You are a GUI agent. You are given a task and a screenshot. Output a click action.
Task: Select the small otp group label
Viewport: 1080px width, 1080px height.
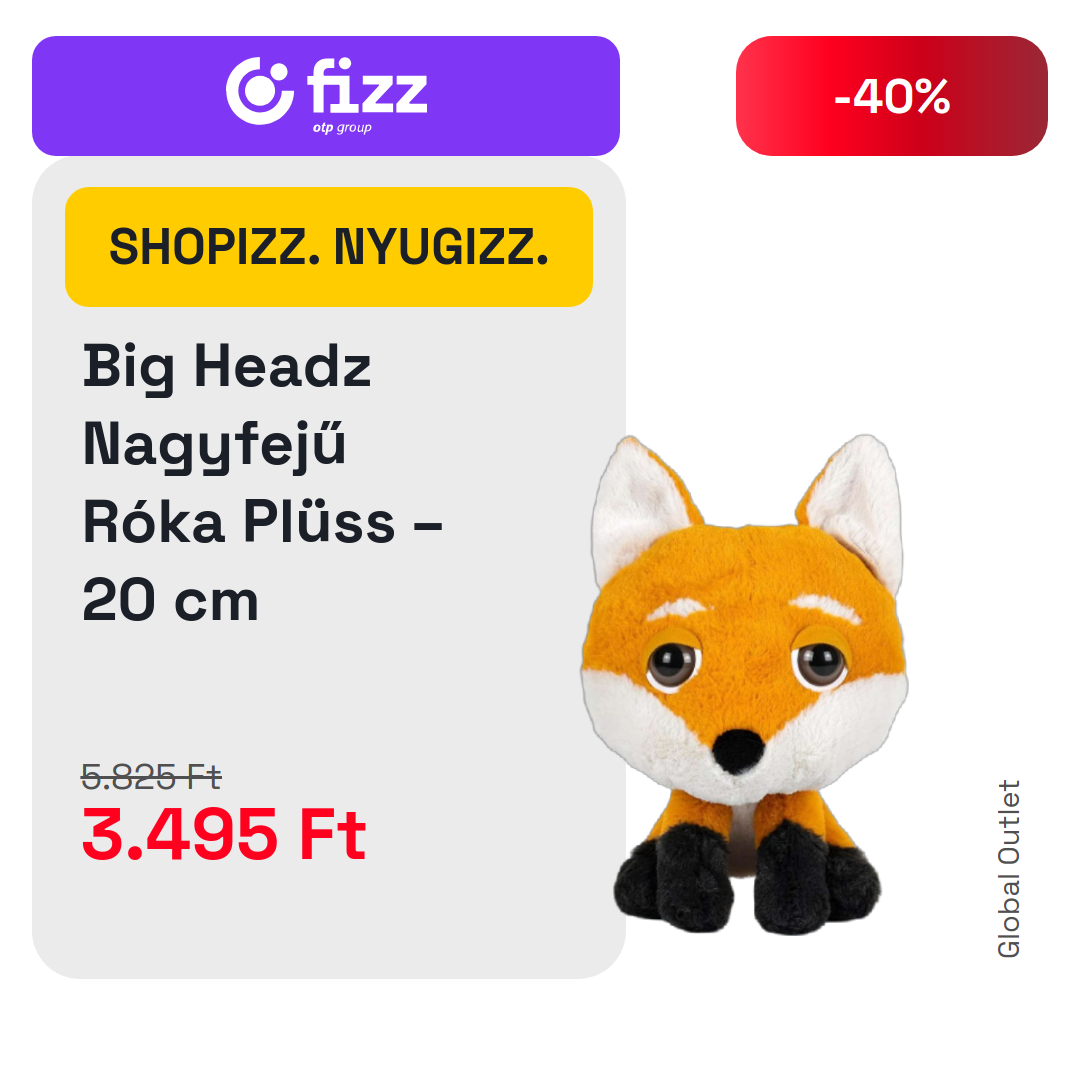pos(342,127)
